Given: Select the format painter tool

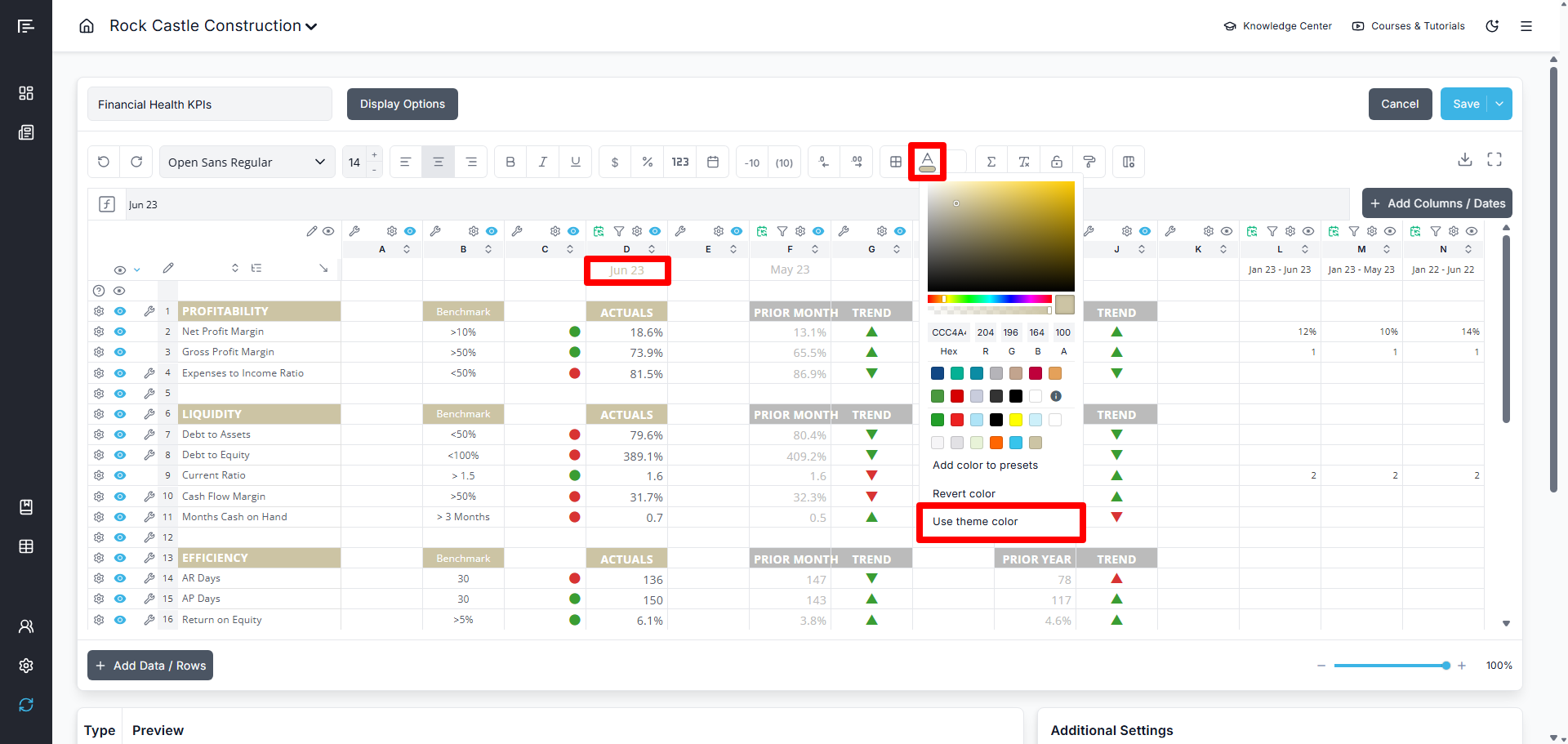Looking at the screenshot, I should pos(1089,162).
